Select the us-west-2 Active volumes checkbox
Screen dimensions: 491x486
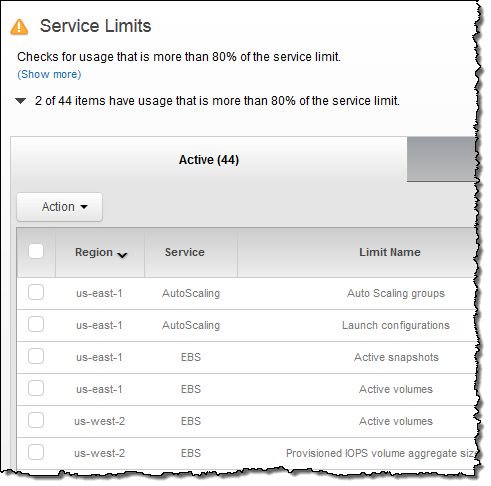point(36,420)
